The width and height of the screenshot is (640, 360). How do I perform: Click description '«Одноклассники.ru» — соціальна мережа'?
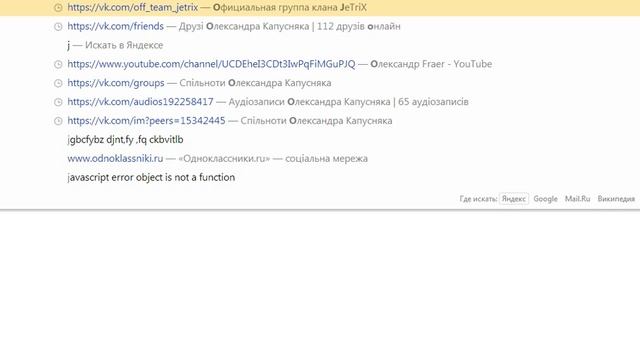tap(273, 158)
